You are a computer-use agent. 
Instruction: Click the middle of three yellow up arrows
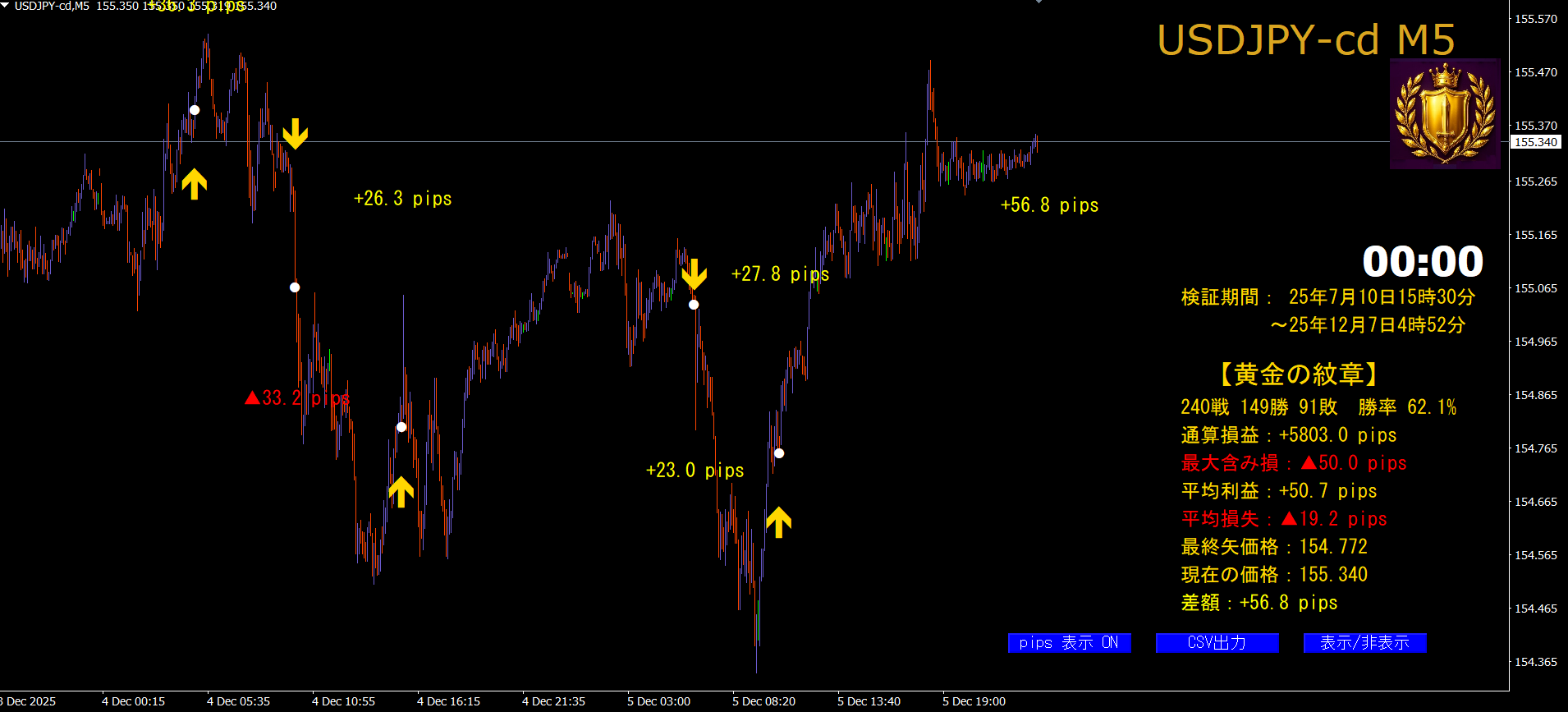(x=401, y=492)
